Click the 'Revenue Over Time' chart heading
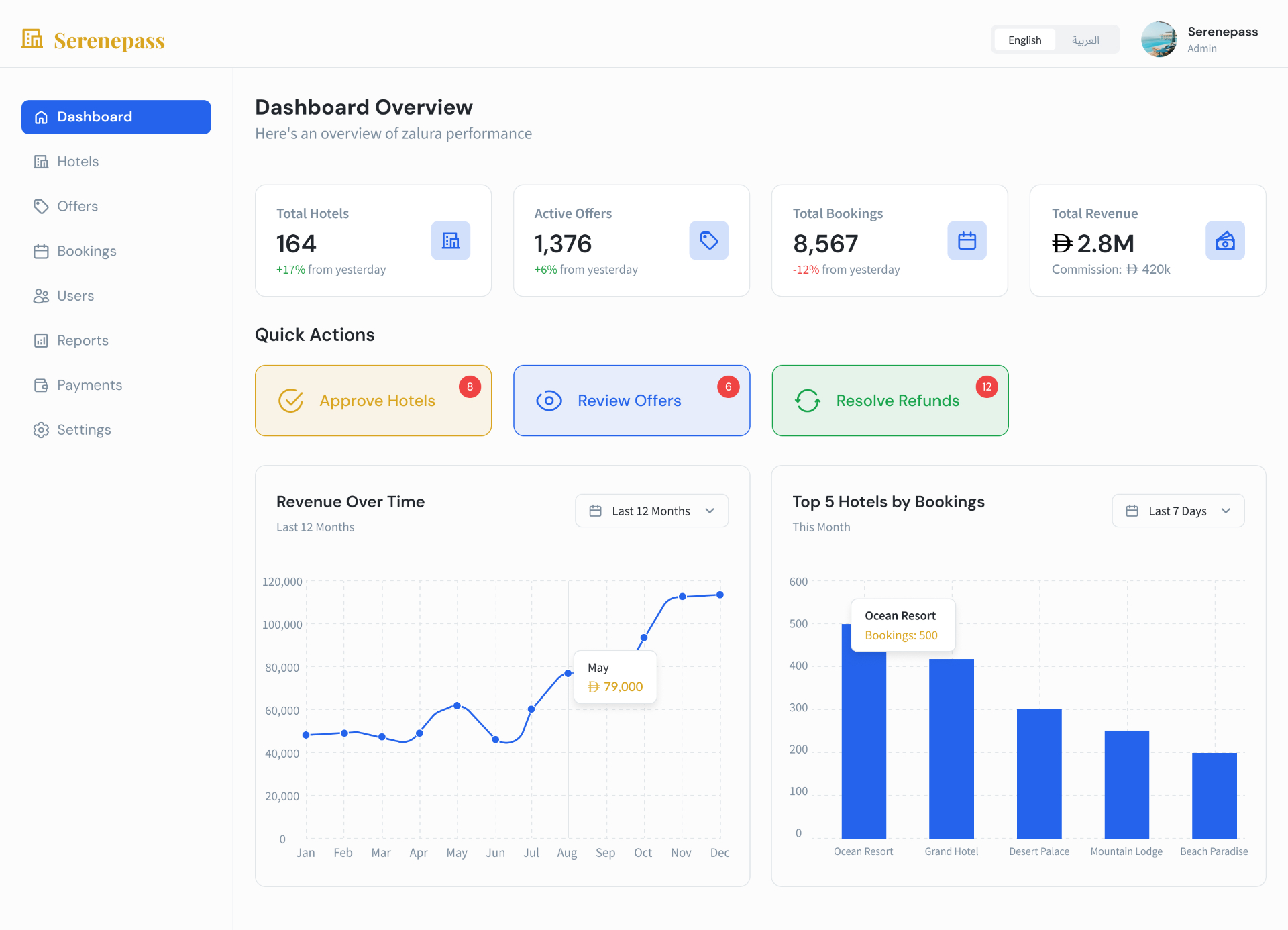Image resolution: width=1288 pixels, height=930 pixels. [x=350, y=502]
